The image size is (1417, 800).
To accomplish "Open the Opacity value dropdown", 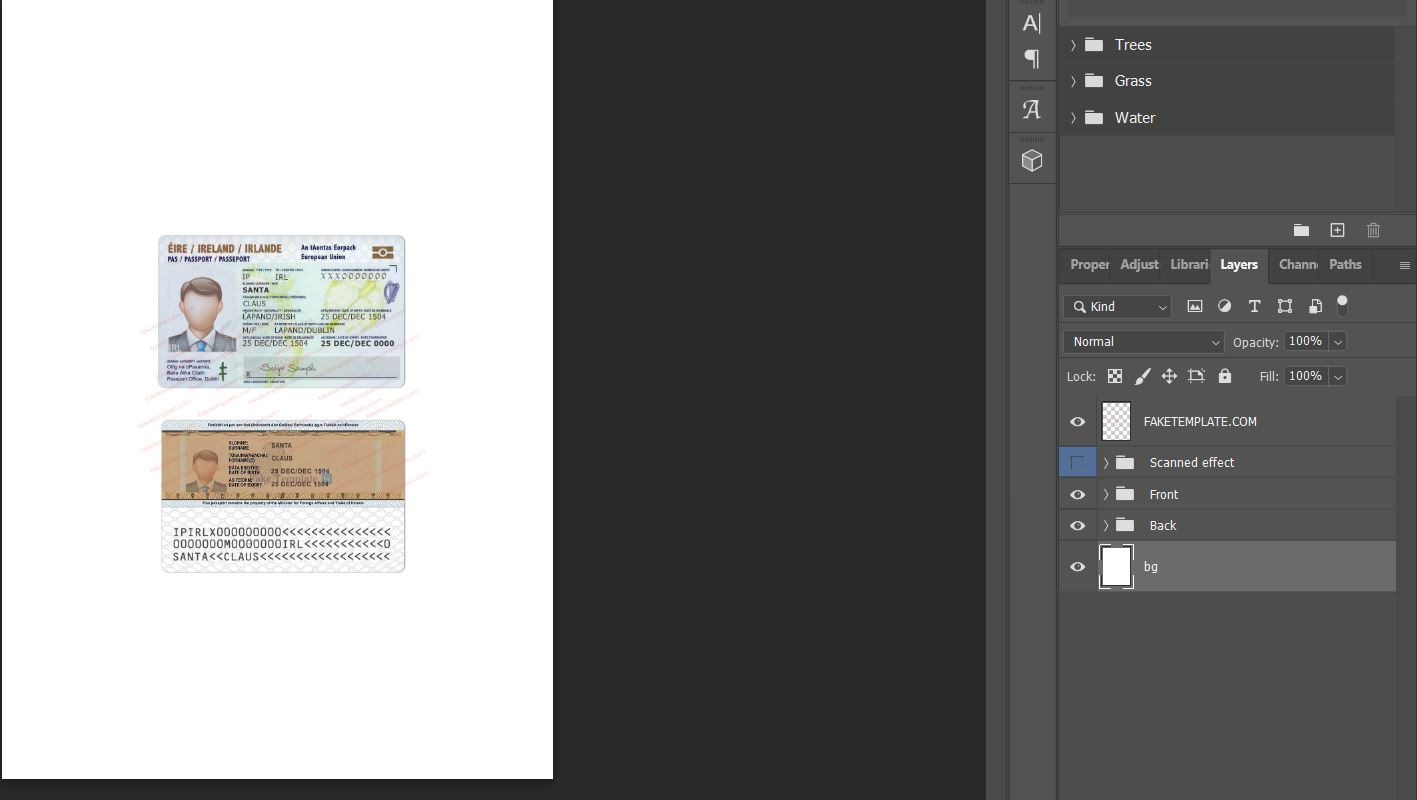I will click(1338, 341).
